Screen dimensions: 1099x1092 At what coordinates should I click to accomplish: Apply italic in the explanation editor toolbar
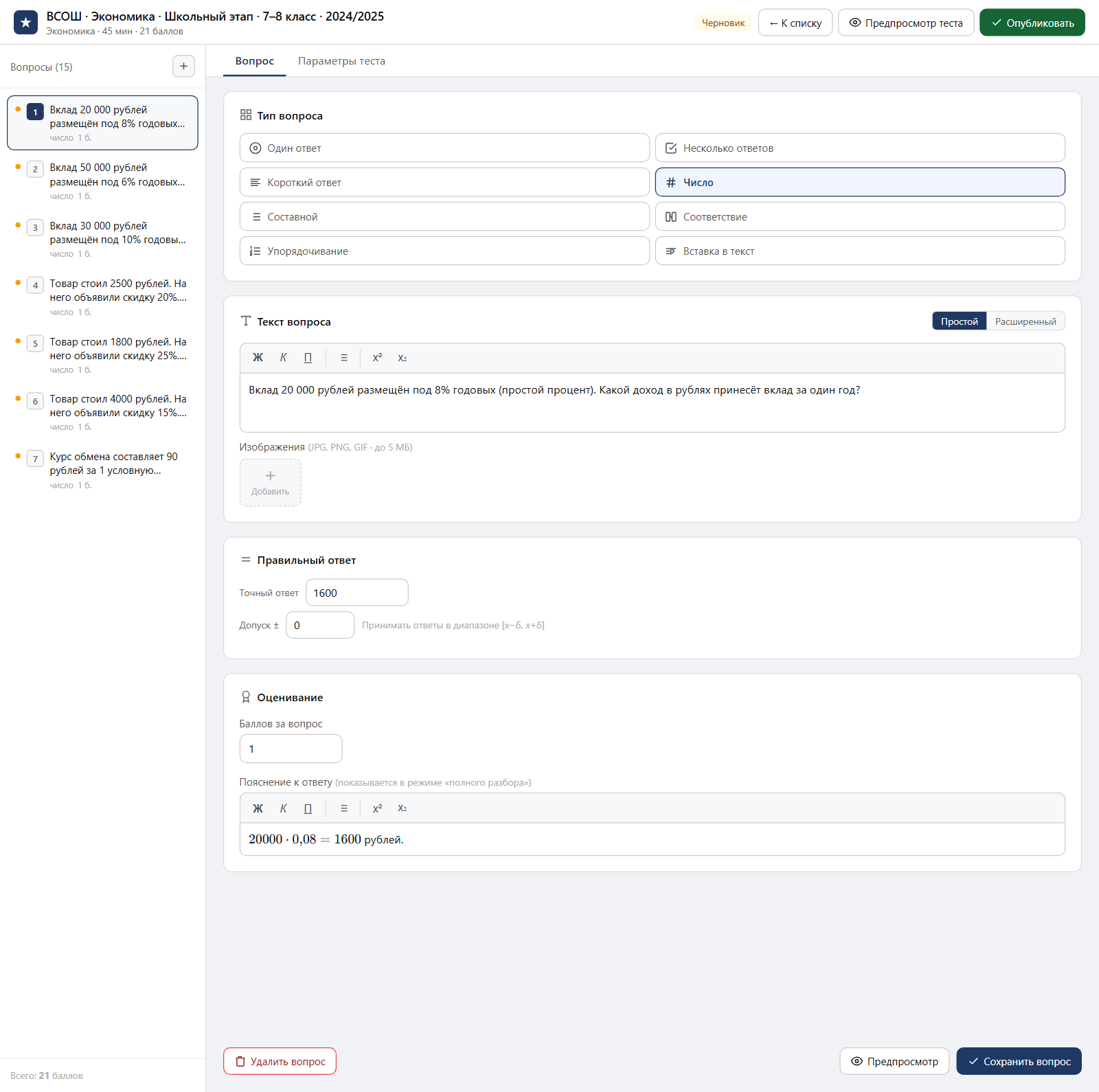[x=283, y=808]
